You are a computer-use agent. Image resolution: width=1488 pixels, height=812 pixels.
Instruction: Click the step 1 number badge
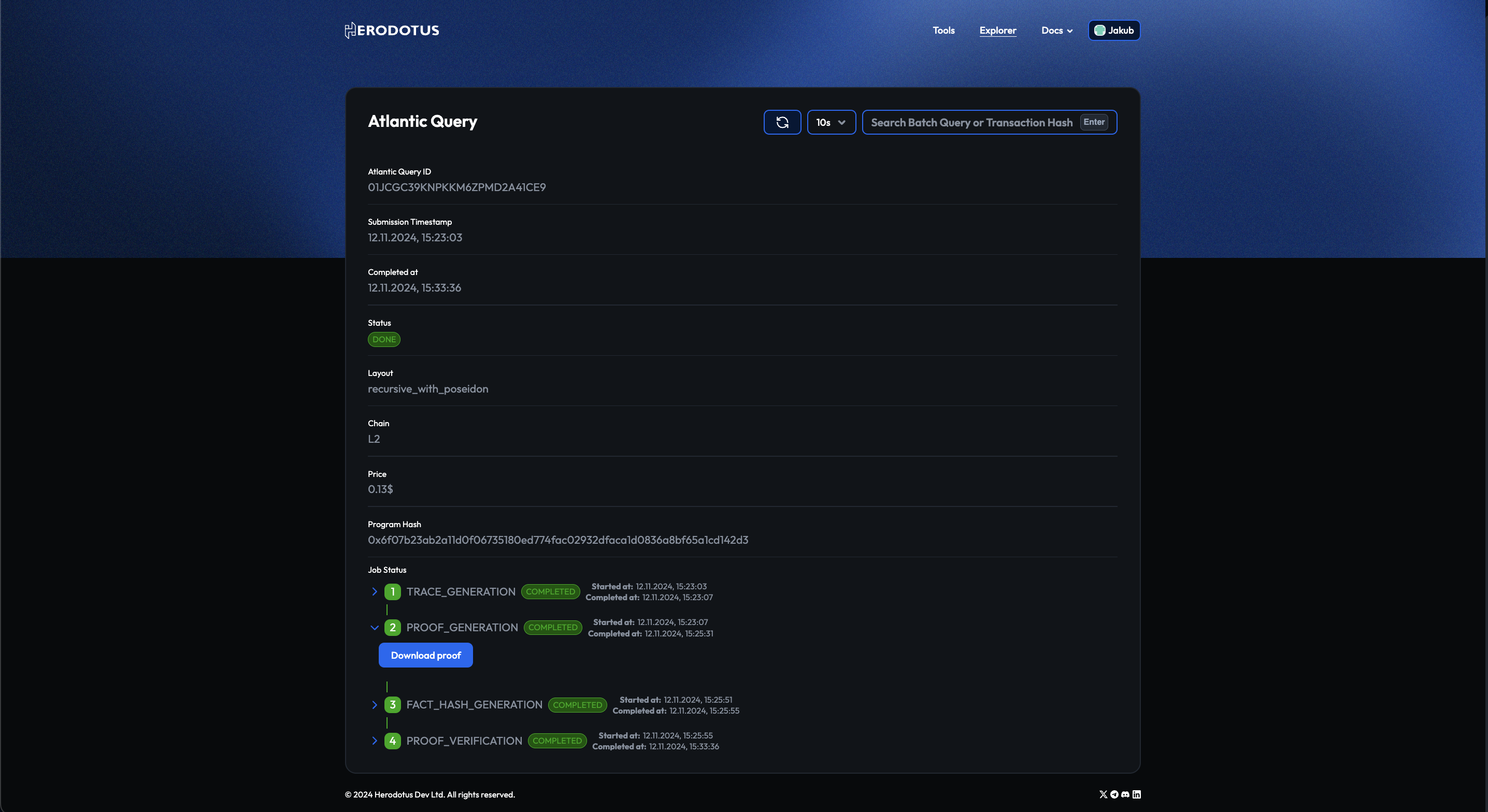[392, 592]
